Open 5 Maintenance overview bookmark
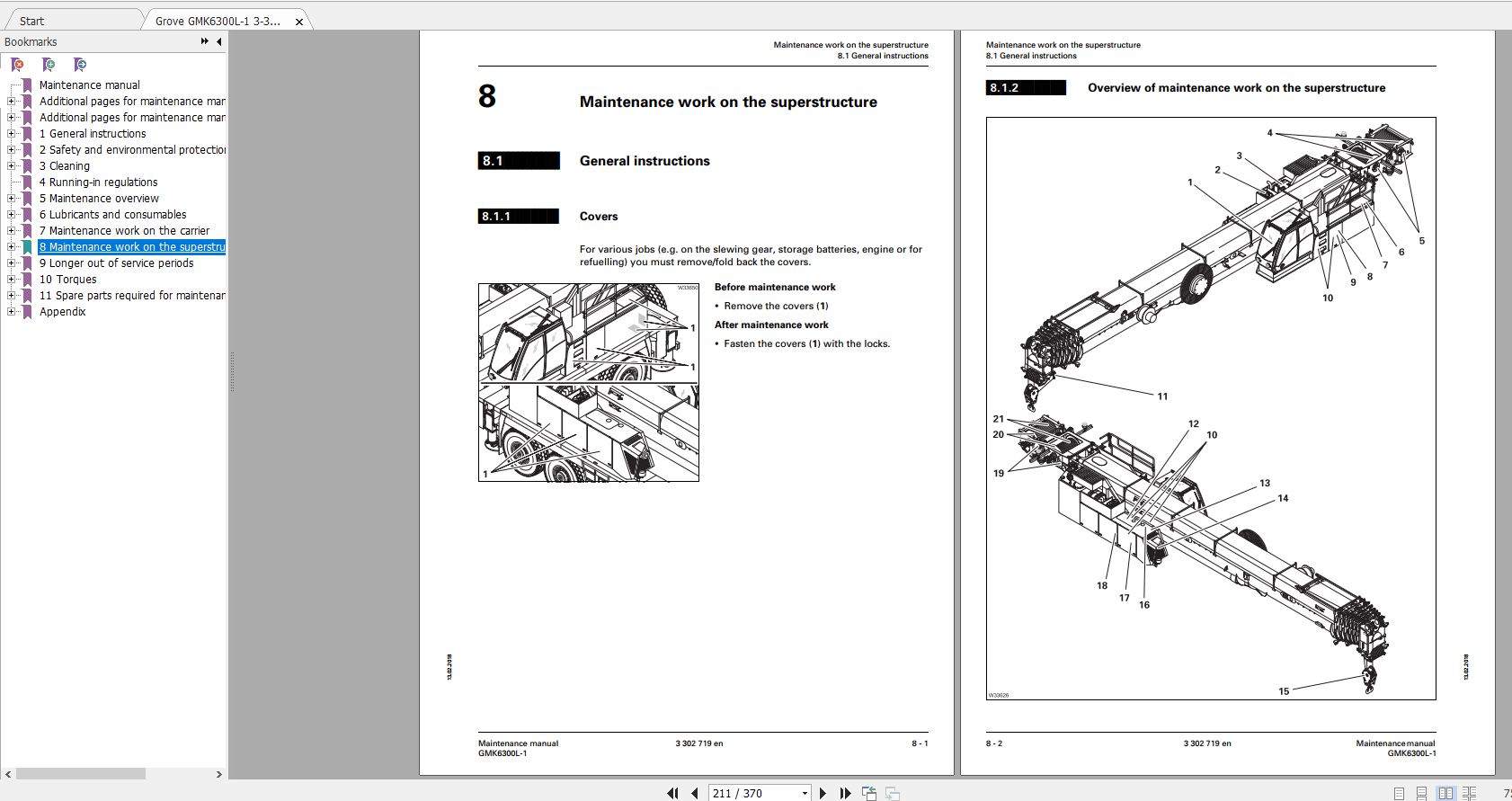 tap(99, 199)
